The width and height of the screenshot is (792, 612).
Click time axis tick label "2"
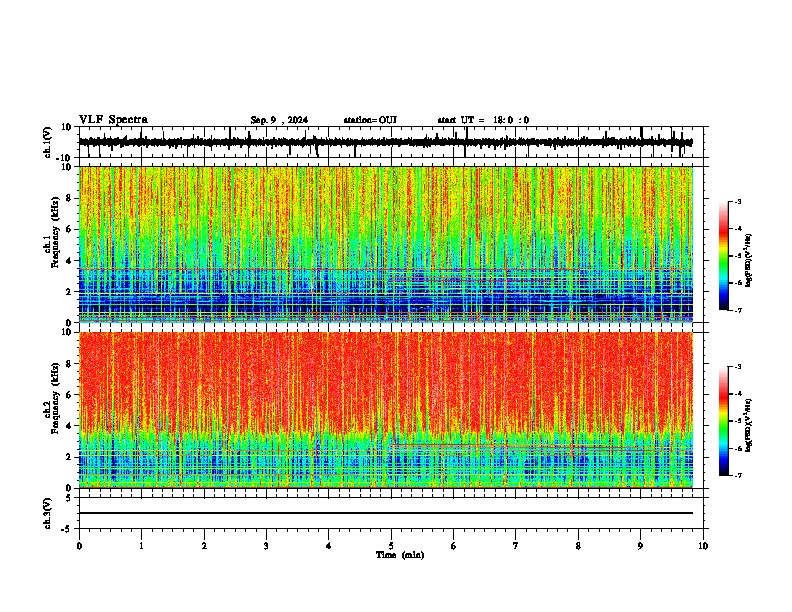click(x=204, y=546)
